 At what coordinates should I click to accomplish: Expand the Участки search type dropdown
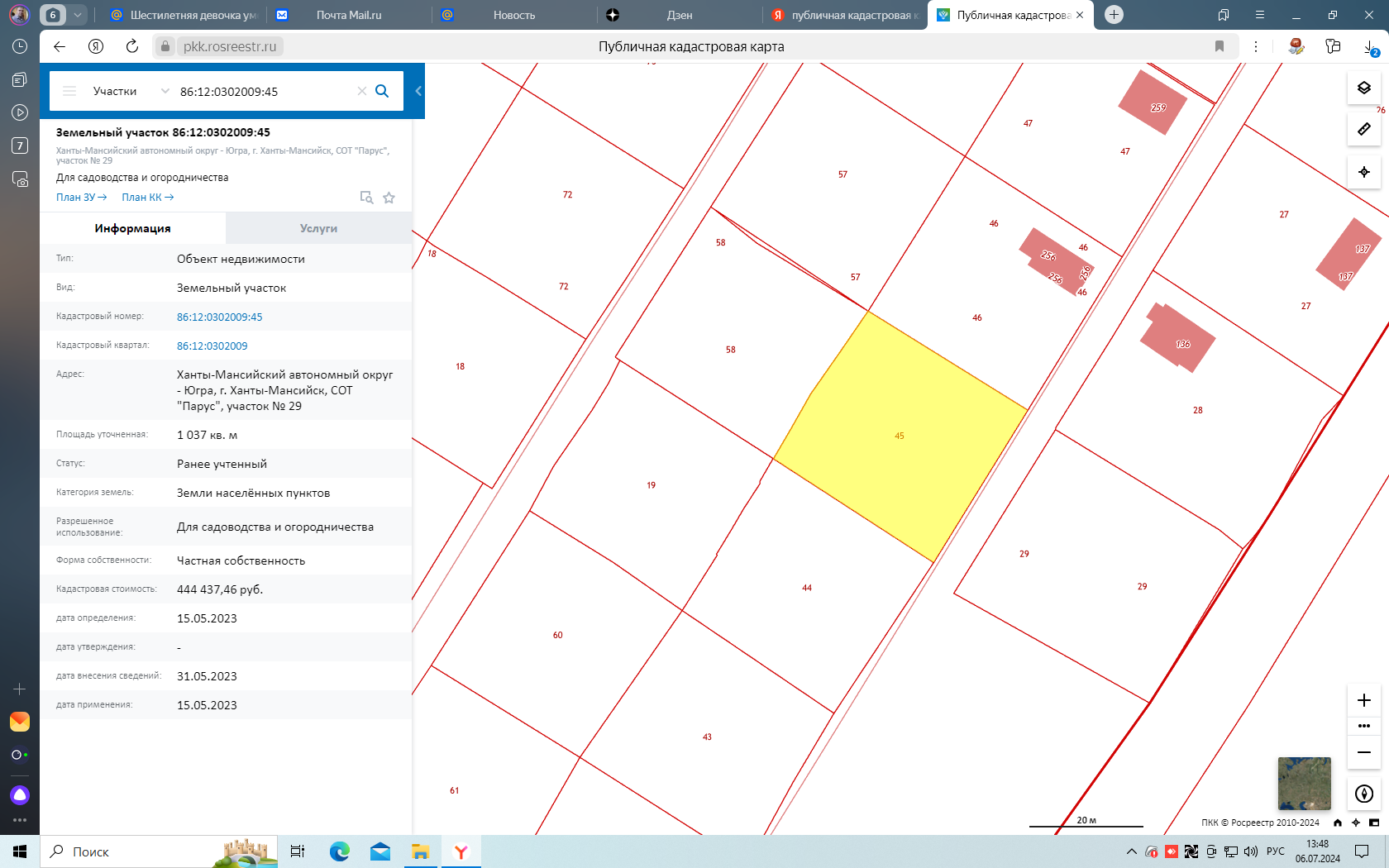pyautogui.click(x=165, y=91)
